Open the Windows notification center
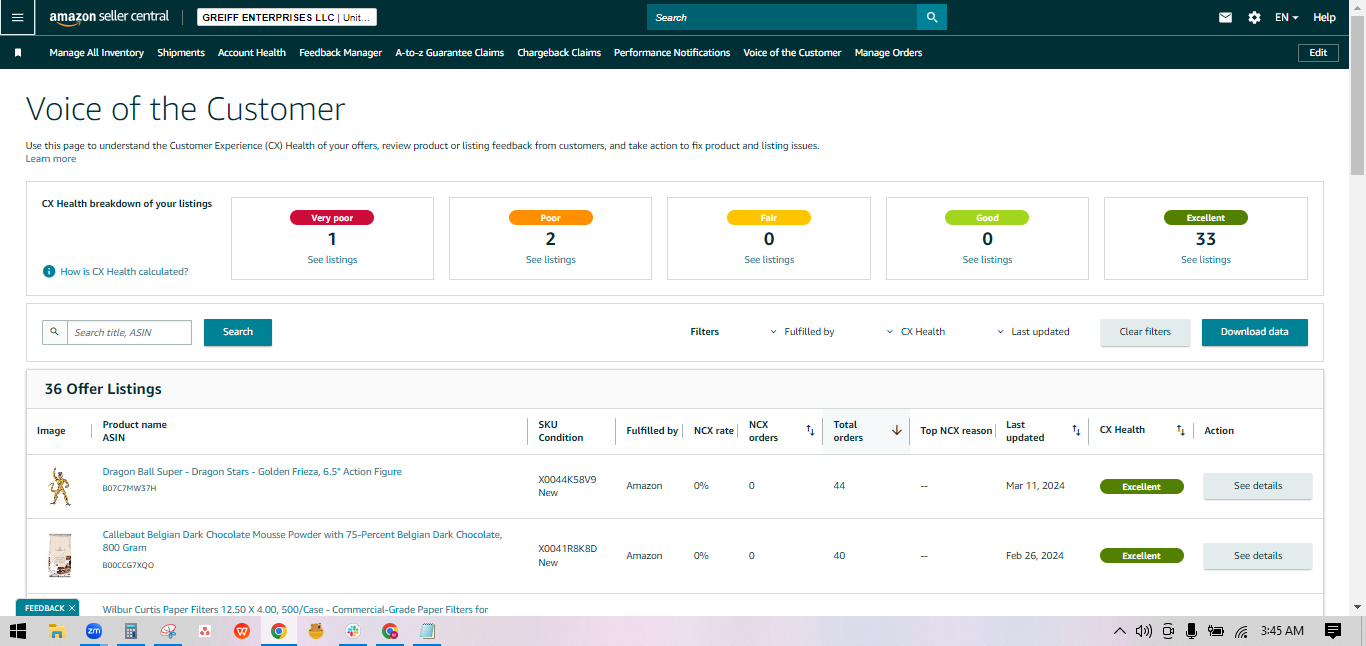Screen dimensions: 1366x646 point(1332,631)
